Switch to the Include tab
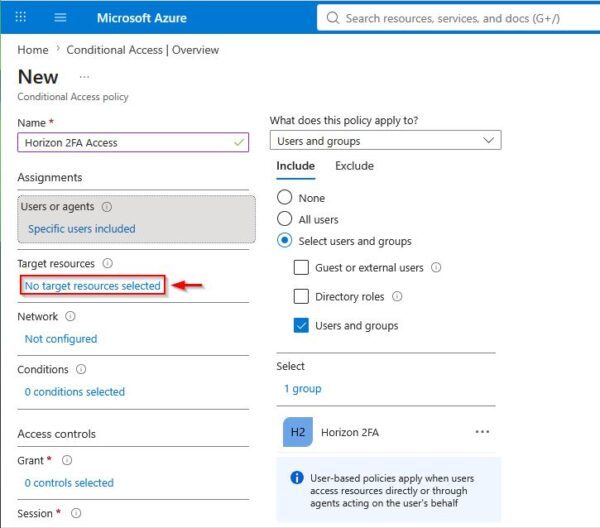600x528 pixels. 295,166
